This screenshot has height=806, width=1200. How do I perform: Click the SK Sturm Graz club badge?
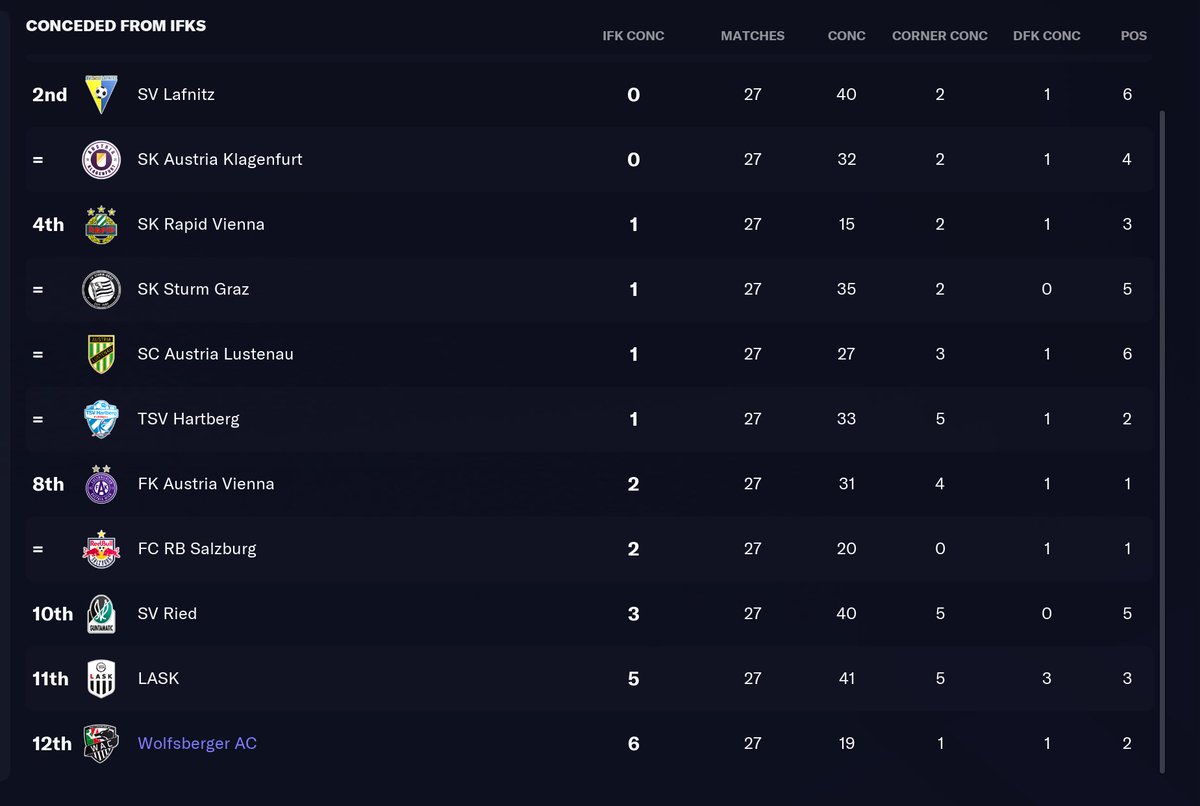[x=101, y=289]
